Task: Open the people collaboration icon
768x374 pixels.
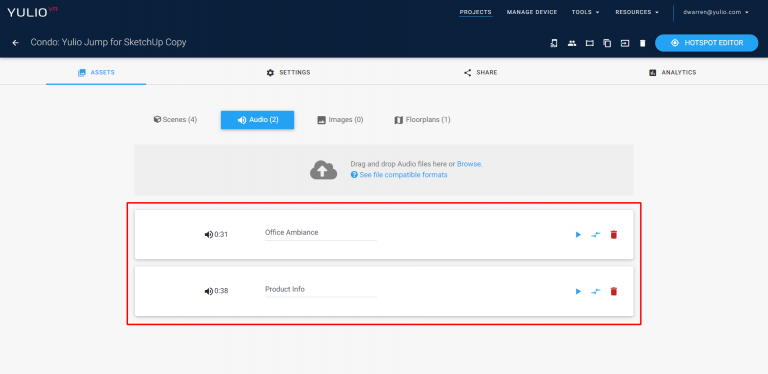Action: point(572,43)
